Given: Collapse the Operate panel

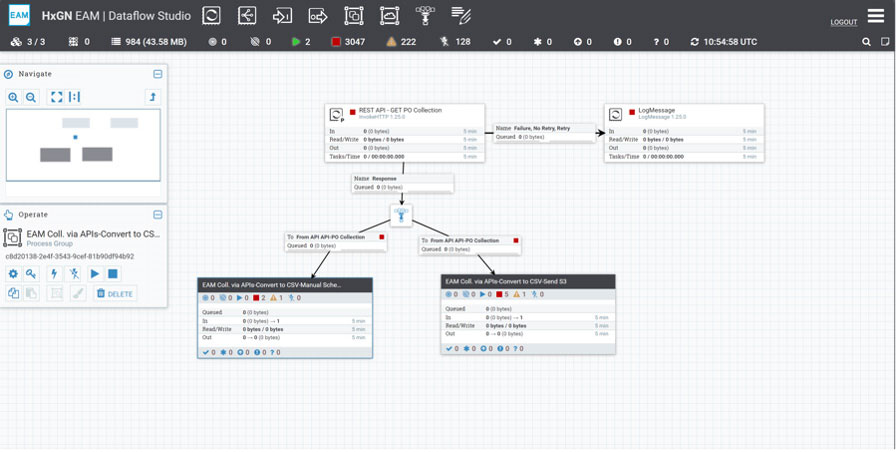Looking at the screenshot, I should pos(158,215).
